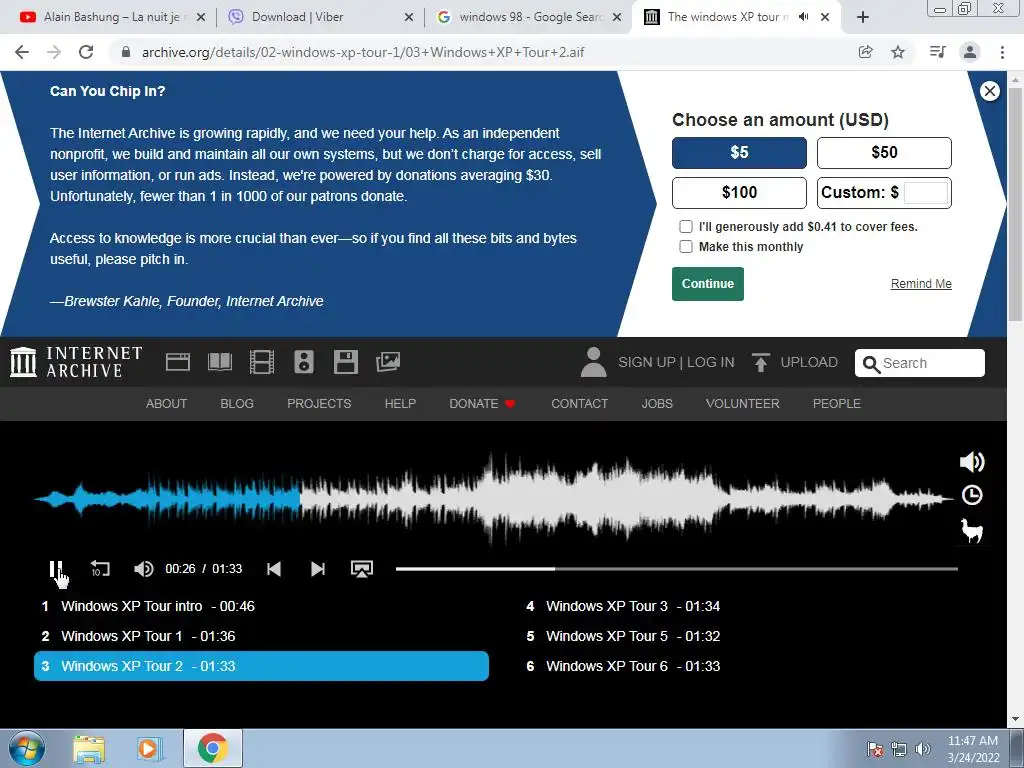Open the PEOPLE menu item

click(x=837, y=404)
